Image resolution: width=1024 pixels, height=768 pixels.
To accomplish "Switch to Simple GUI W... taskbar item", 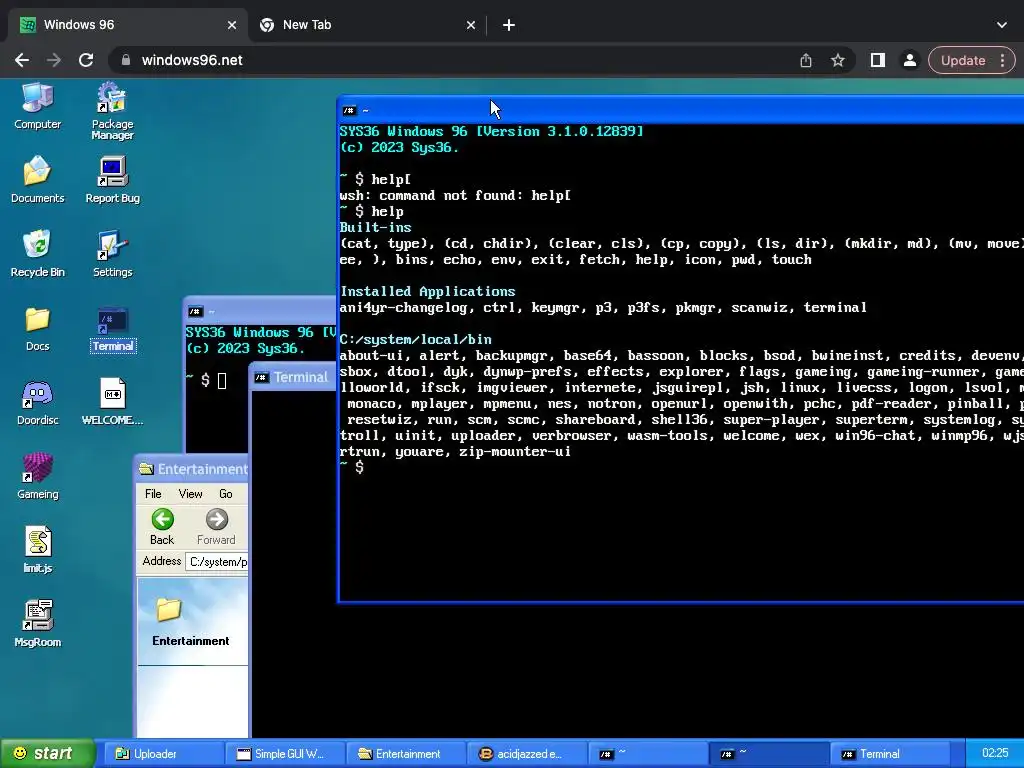I will click(x=285, y=754).
